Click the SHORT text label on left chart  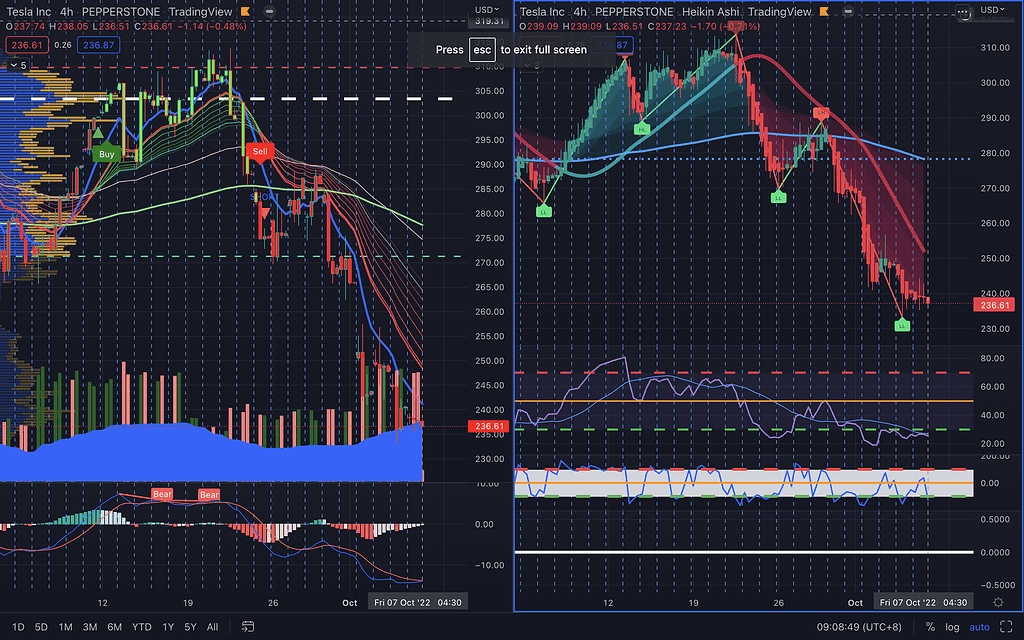[264, 197]
